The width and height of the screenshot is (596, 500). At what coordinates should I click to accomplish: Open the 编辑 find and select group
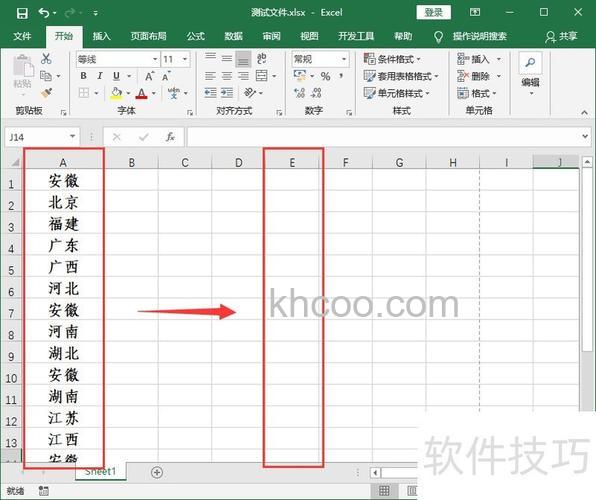click(x=530, y=74)
